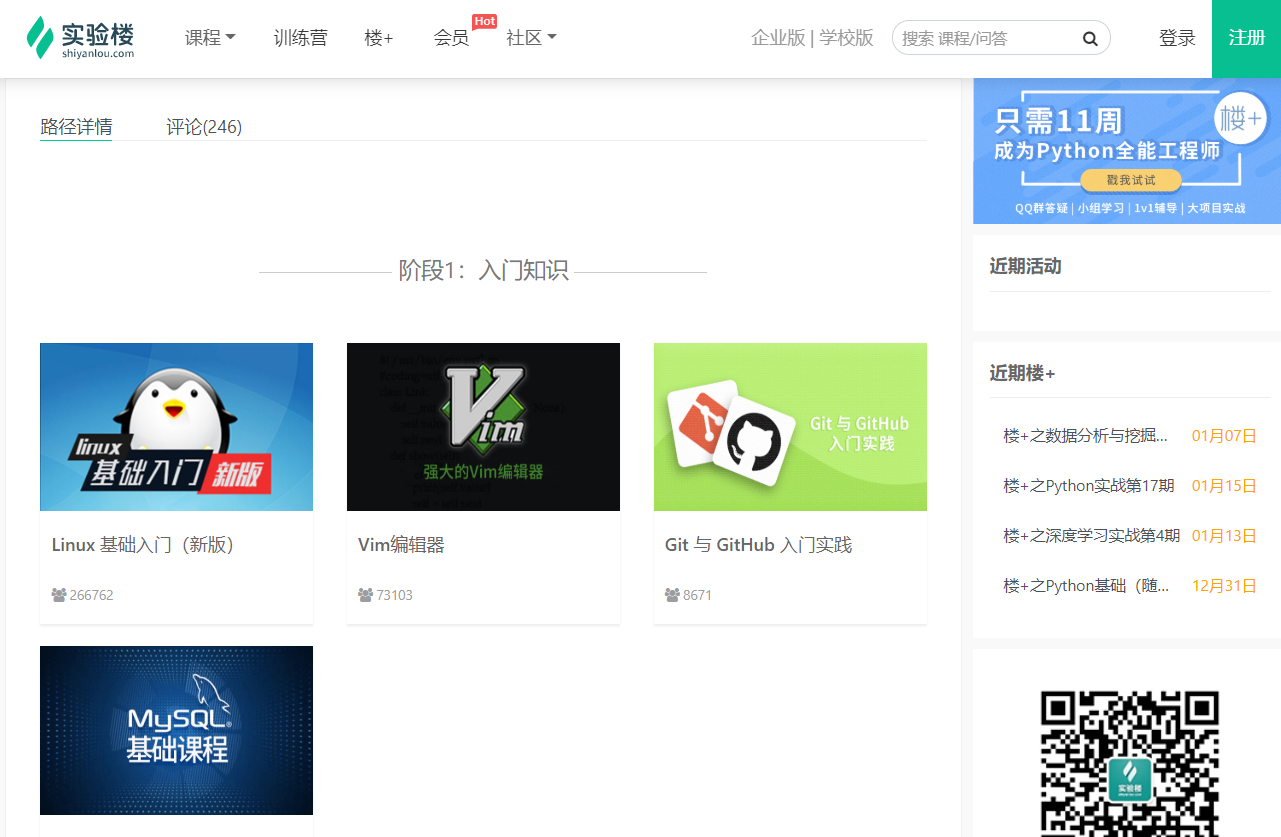Viewport: 1281px width, 837px height.
Task: Click the 实验楼 shiyanlou.com logo
Action: 80,38
